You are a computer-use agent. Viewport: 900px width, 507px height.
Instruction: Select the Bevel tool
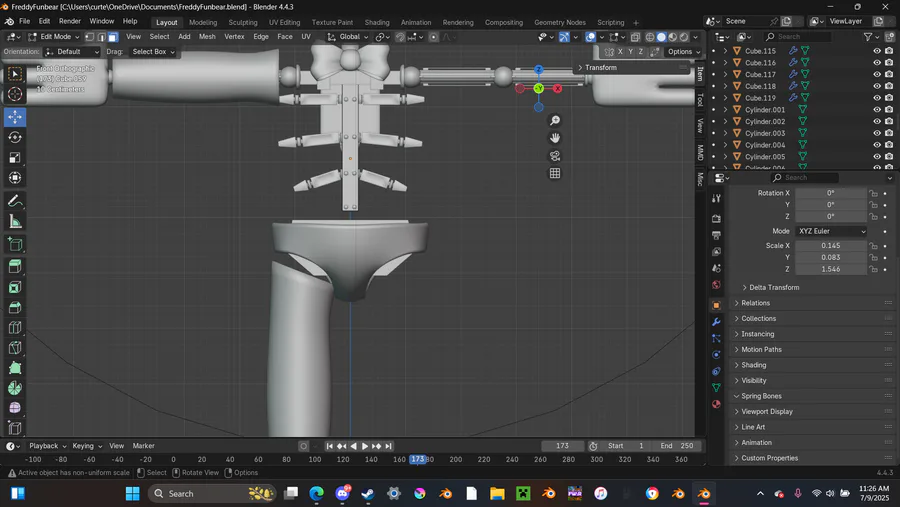coord(15,307)
